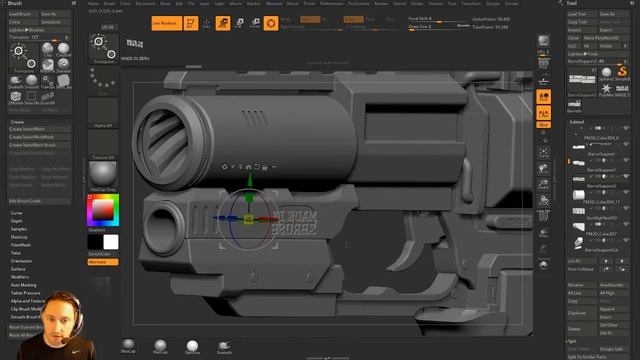Select the SnakeHook brush icon
640x360 pixels.
point(16,81)
